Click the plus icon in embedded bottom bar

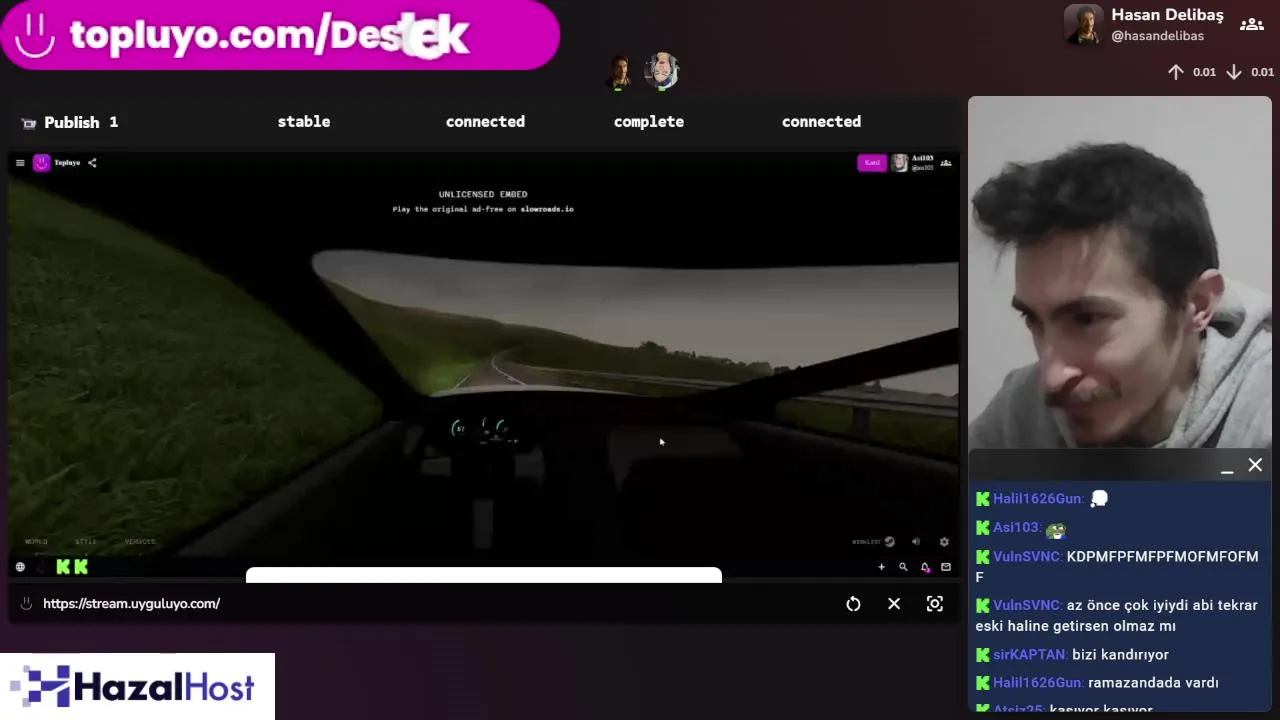point(881,567)
